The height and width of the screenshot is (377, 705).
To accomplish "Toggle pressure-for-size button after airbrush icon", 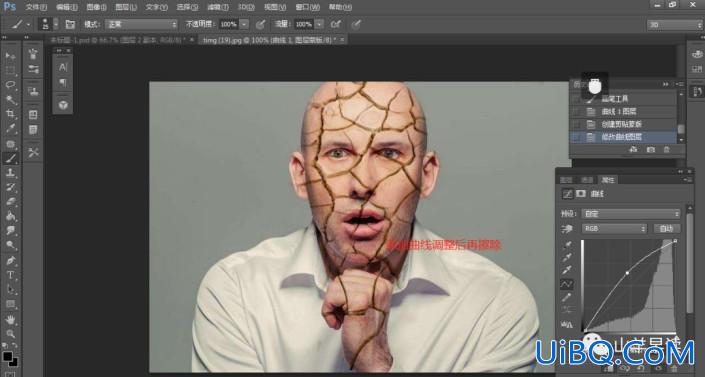I will click(x=356, y=24).
